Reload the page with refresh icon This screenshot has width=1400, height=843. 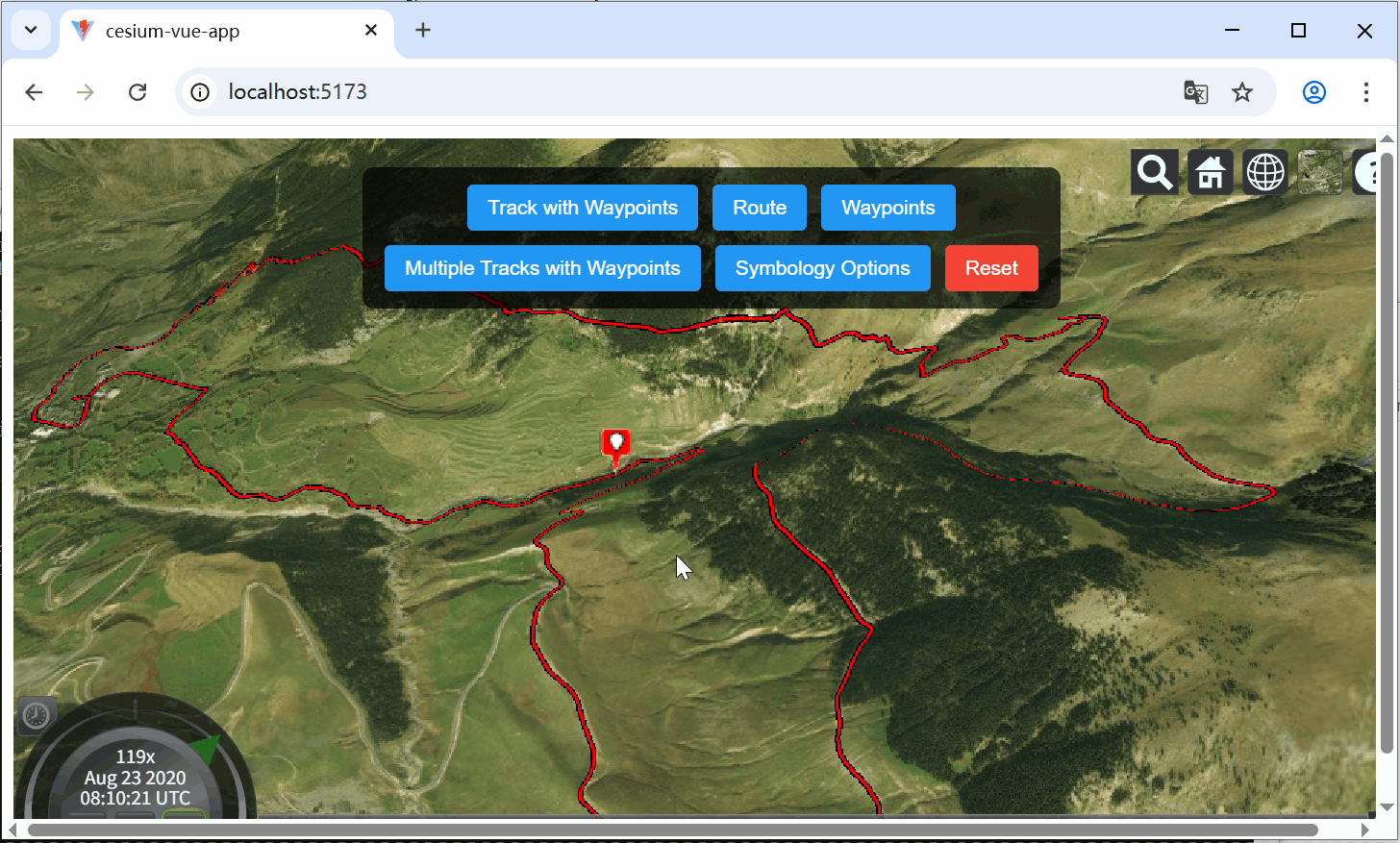(137, 92)
